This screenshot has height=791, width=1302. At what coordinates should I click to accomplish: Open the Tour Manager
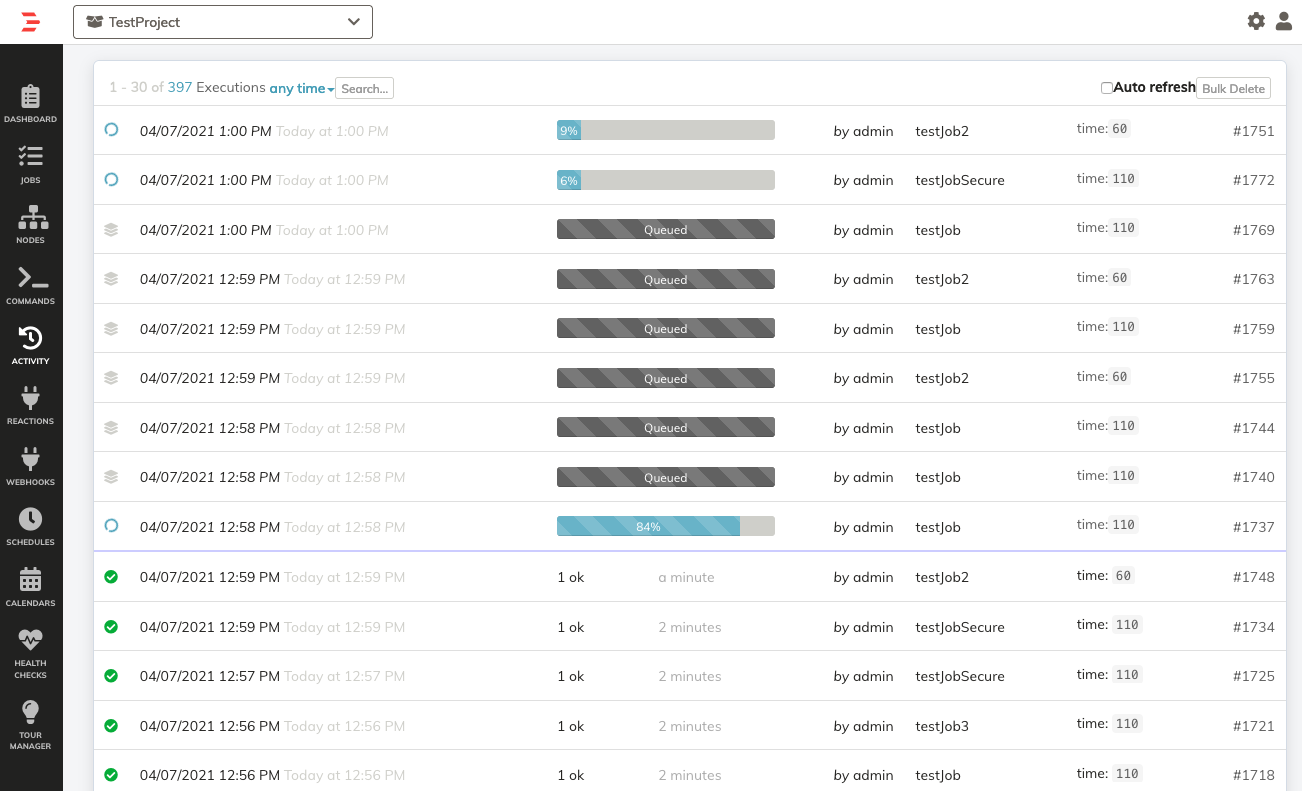(x=30, y=712)
